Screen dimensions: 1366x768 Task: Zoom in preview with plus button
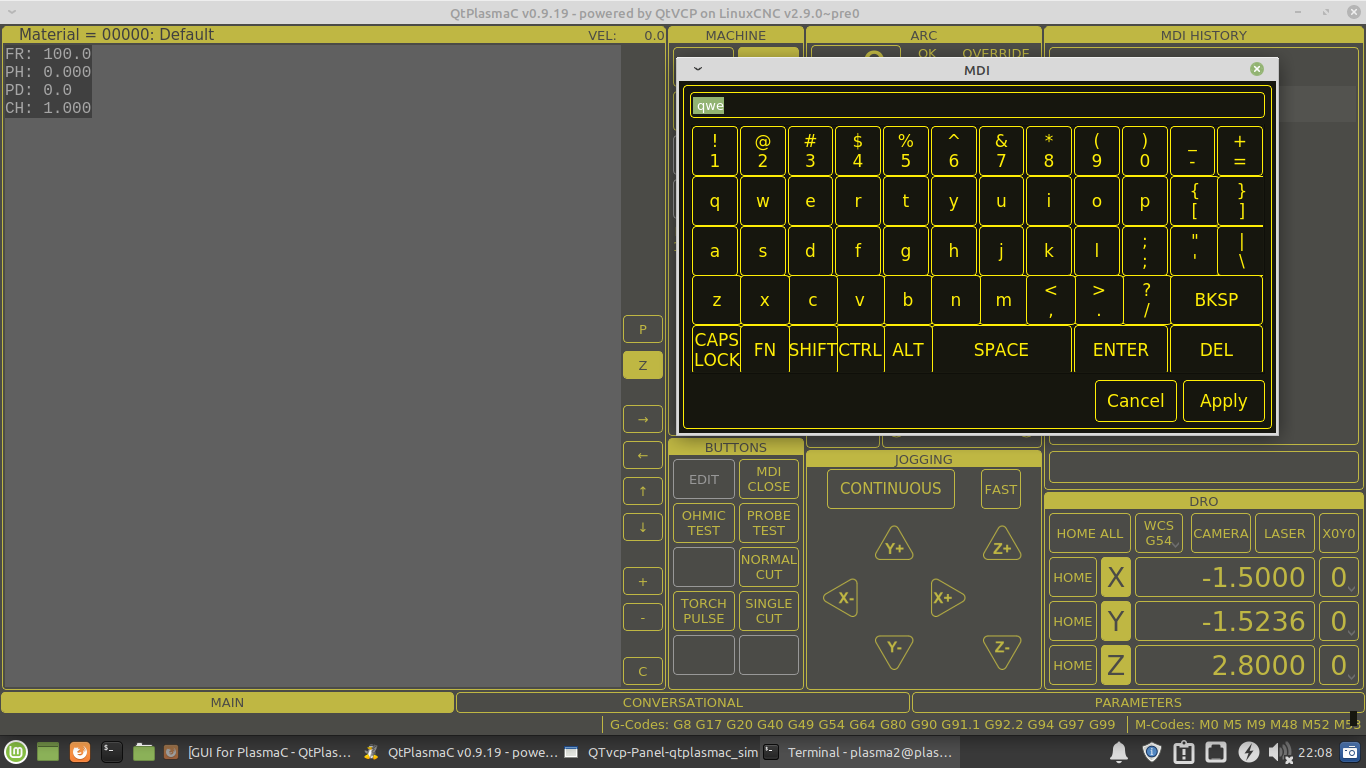pos(643,581)
